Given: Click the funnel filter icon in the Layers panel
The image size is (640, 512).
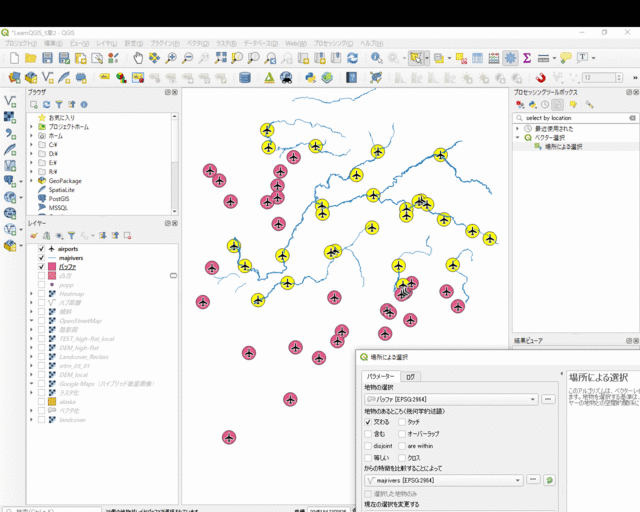Looking at the screenshot, I should click(71, 236).
